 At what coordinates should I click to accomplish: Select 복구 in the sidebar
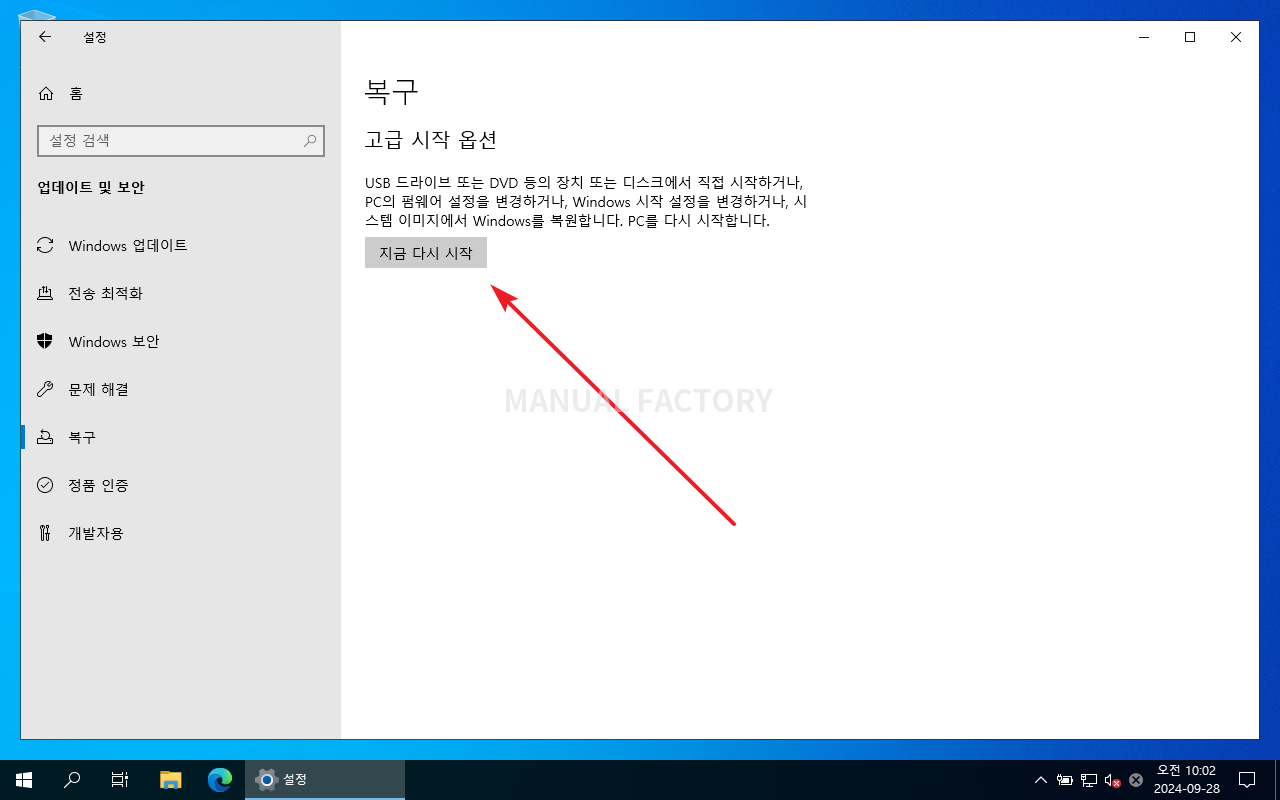pyautogui.click(x=180, y=437)
